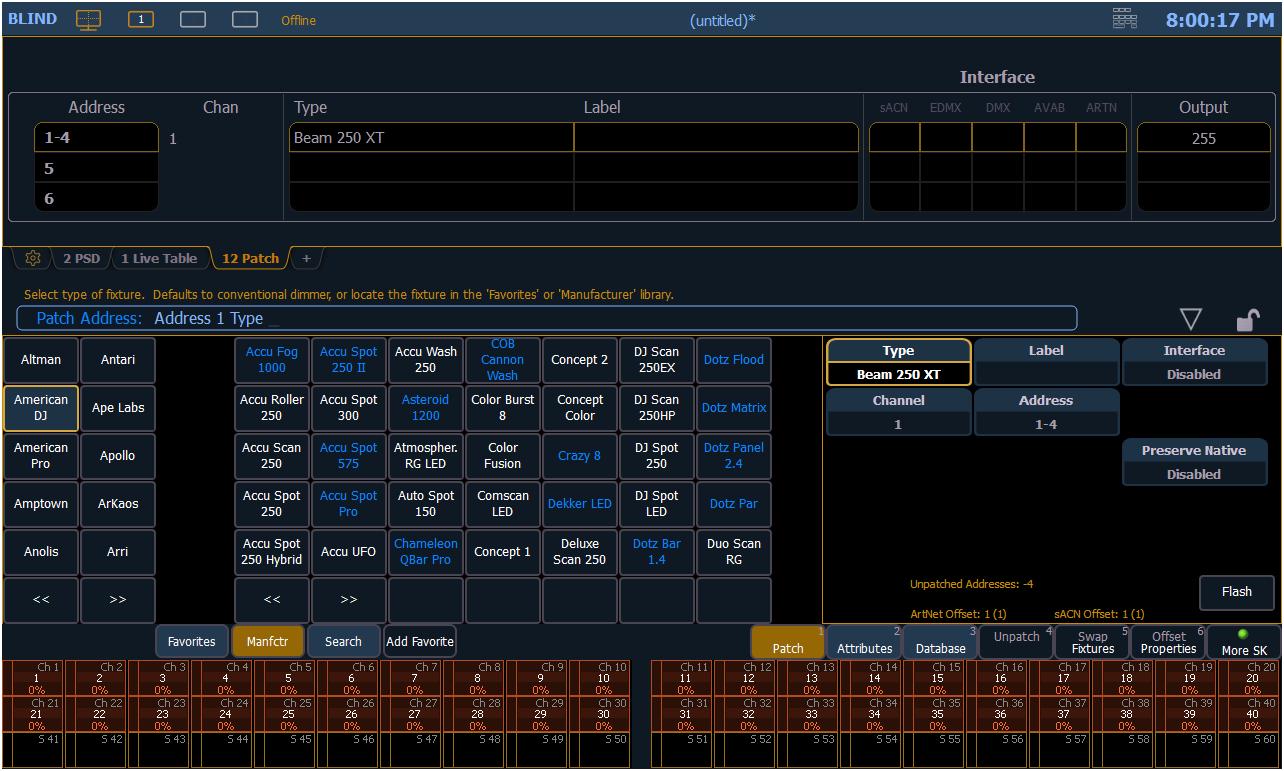Switch to the 1 Live Table tab
1284x771 pixels.
[x=159, y=258]
